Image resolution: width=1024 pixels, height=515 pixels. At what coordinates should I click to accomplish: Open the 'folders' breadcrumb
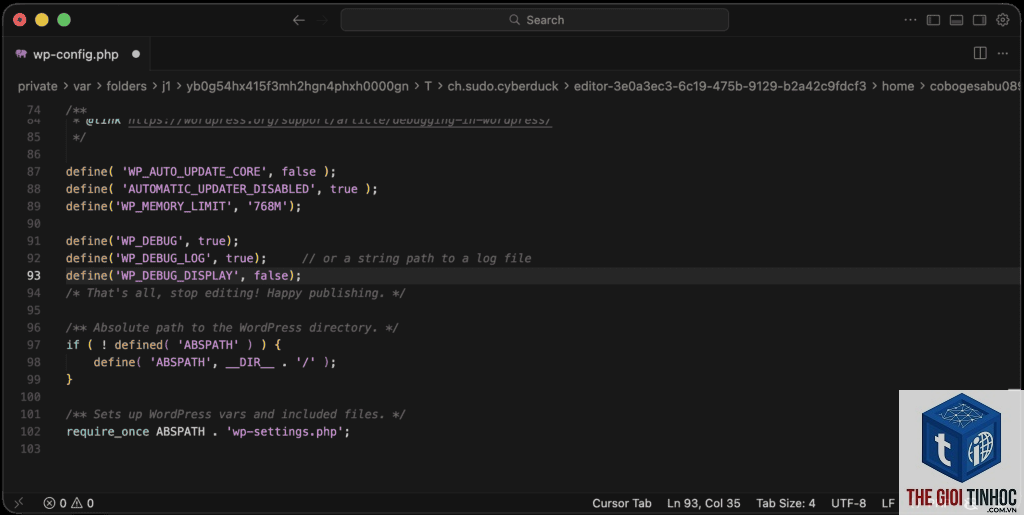point(126,86)
